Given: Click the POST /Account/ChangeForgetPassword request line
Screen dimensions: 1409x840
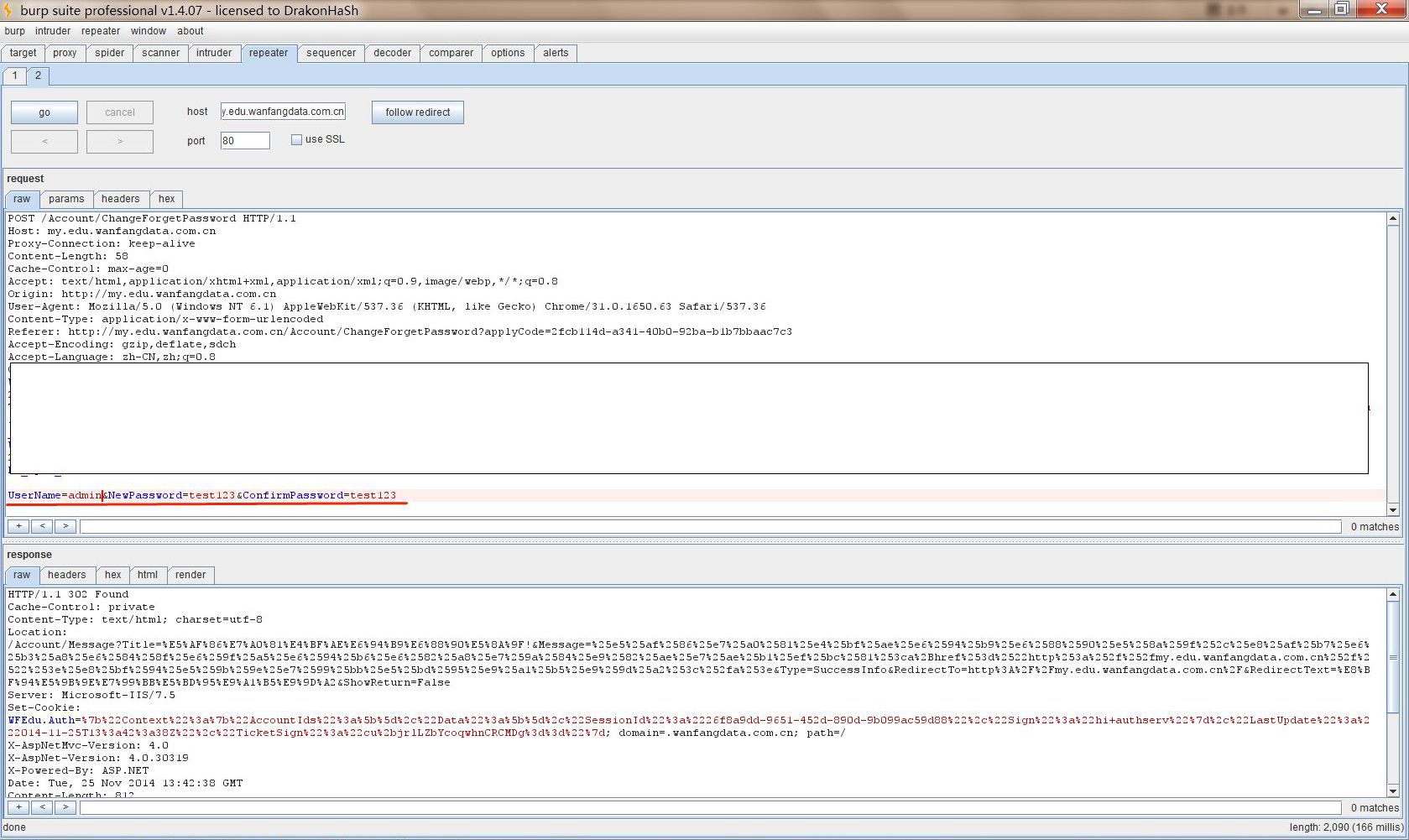Looking at the screenshot, I should pyautogui.click(x=152, y=218).
